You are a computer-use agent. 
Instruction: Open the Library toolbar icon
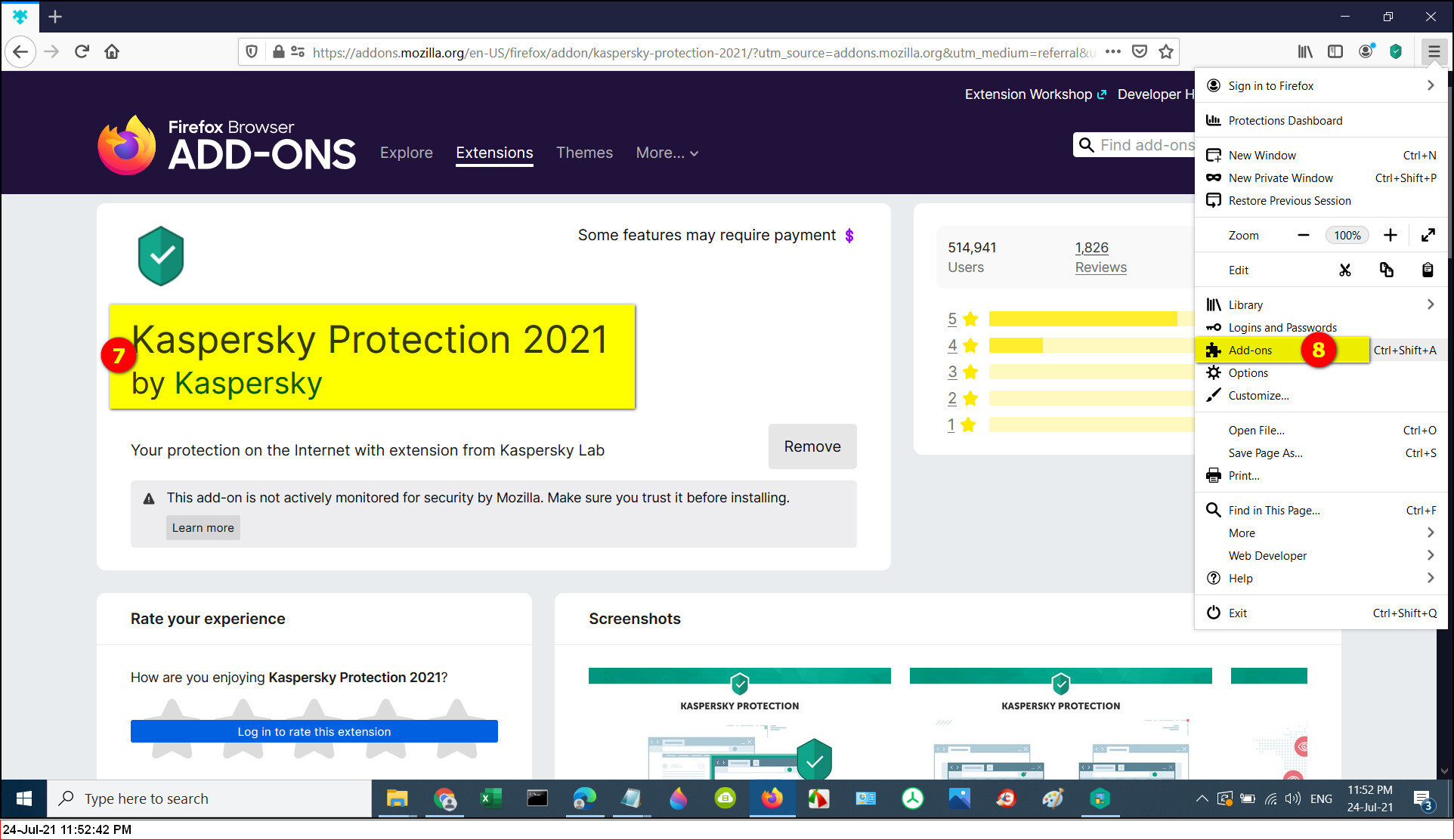pos(1305,51)
